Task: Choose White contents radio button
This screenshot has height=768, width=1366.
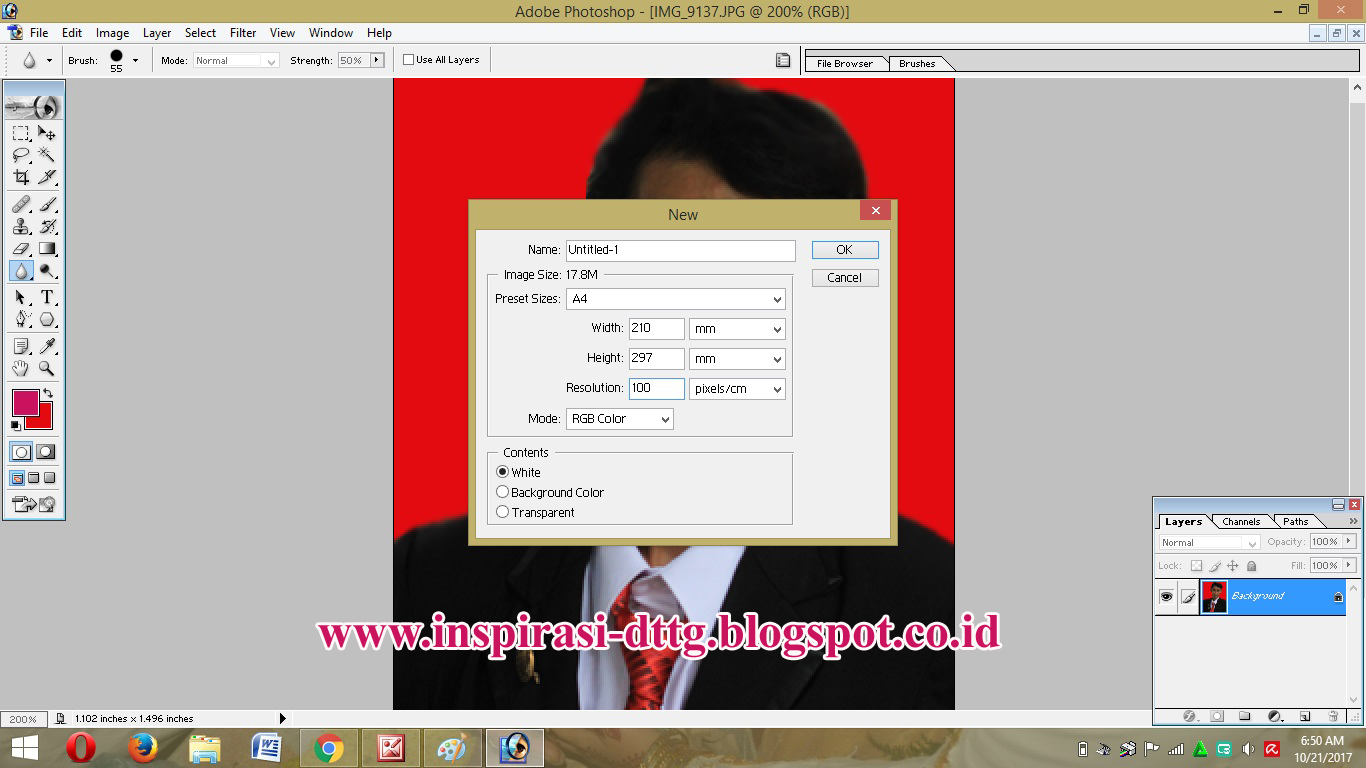Action: point(503,472)
